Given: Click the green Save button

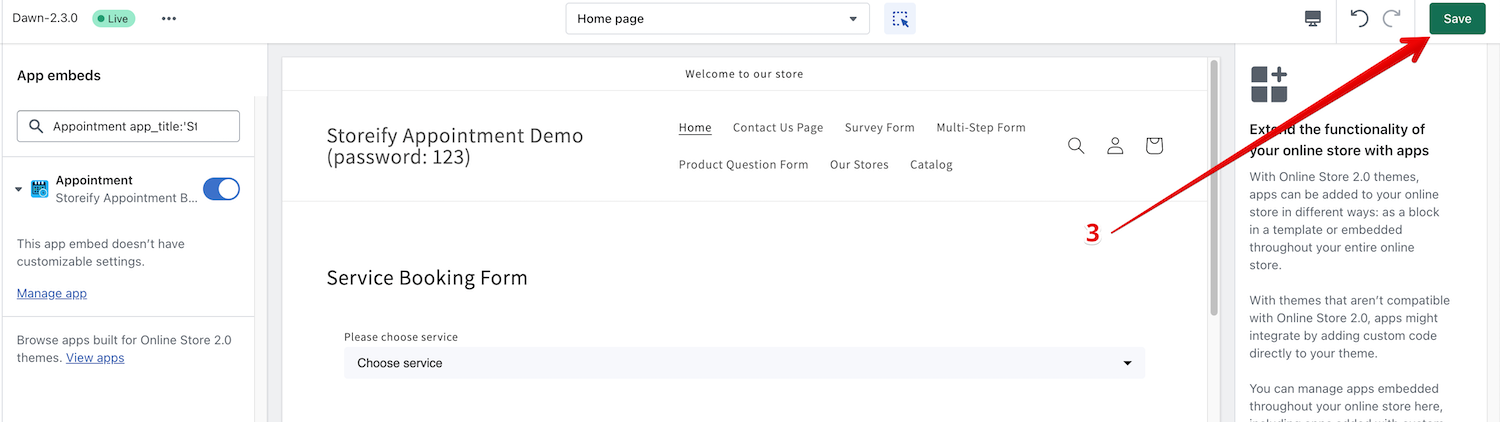Looking at the screenshot, I should [1457, 19].
